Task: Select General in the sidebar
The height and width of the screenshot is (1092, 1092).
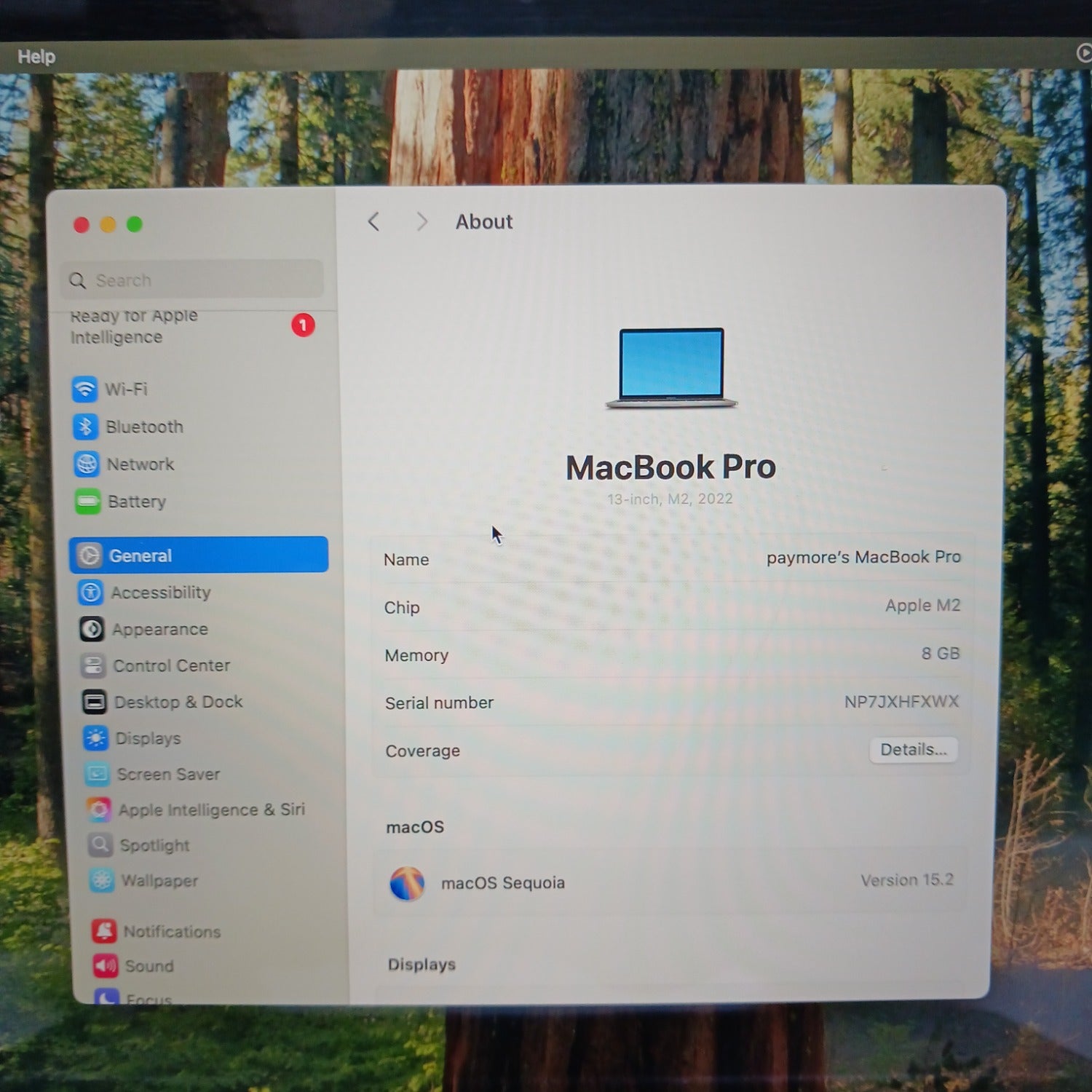Action: coord(198,555)
